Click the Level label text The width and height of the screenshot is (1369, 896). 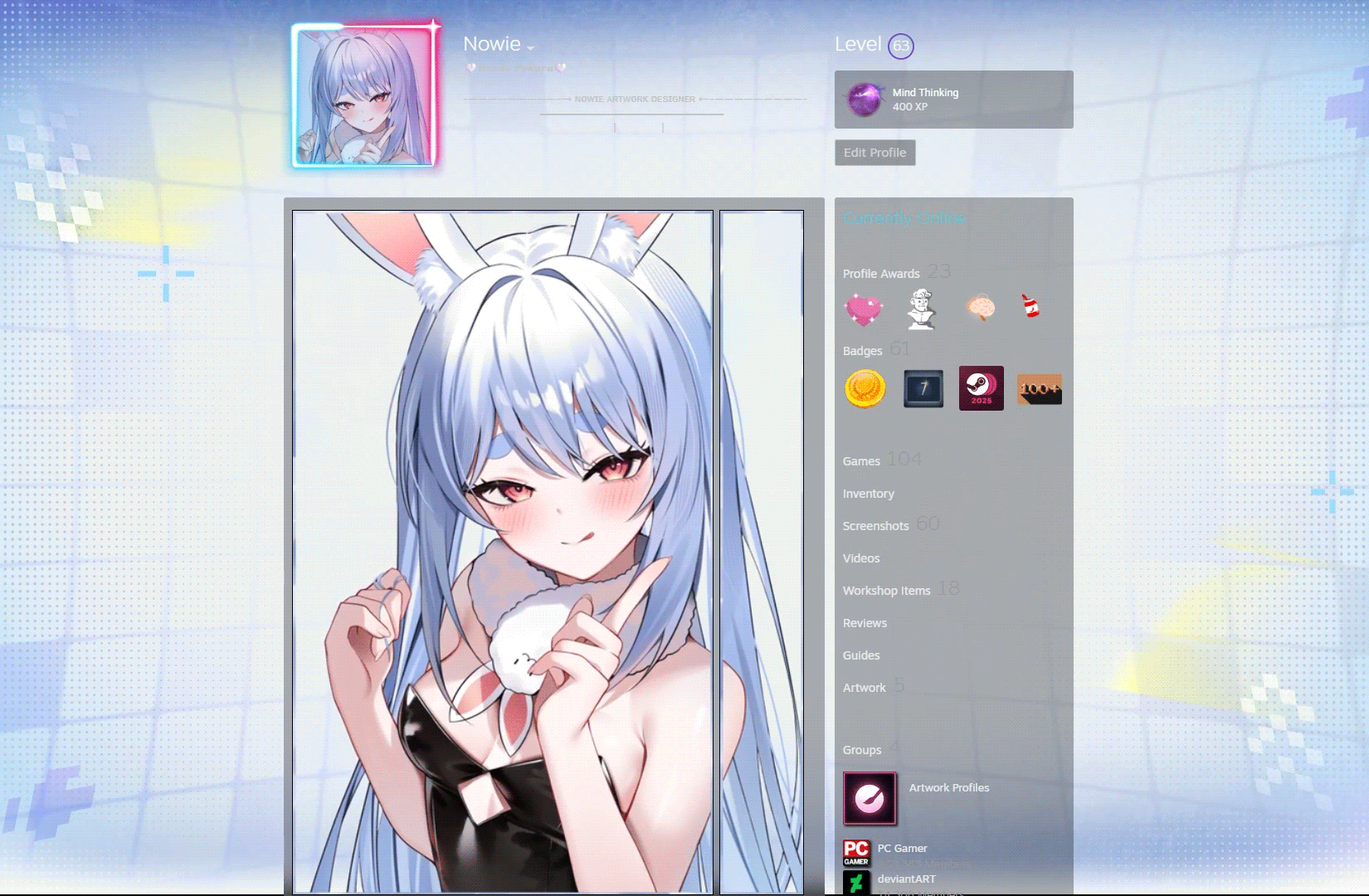pyautogui.click(x=858, y=44)
